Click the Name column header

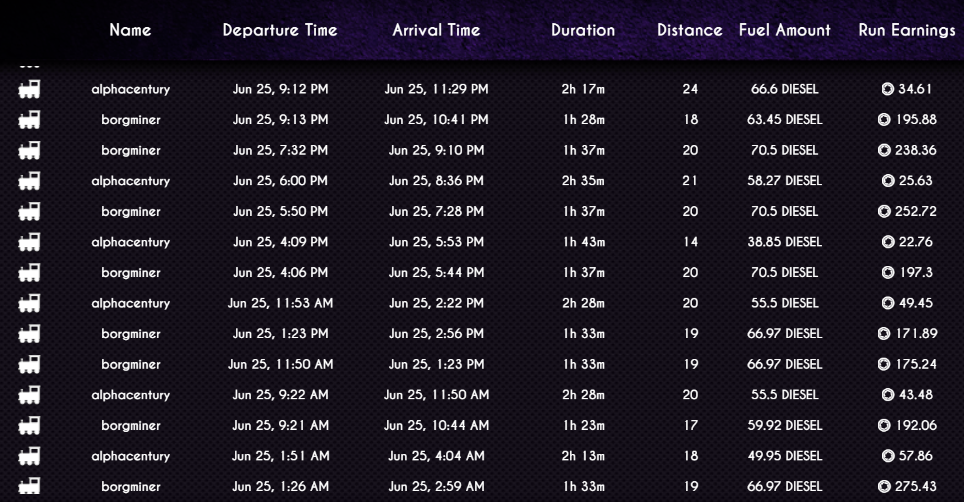130,30
